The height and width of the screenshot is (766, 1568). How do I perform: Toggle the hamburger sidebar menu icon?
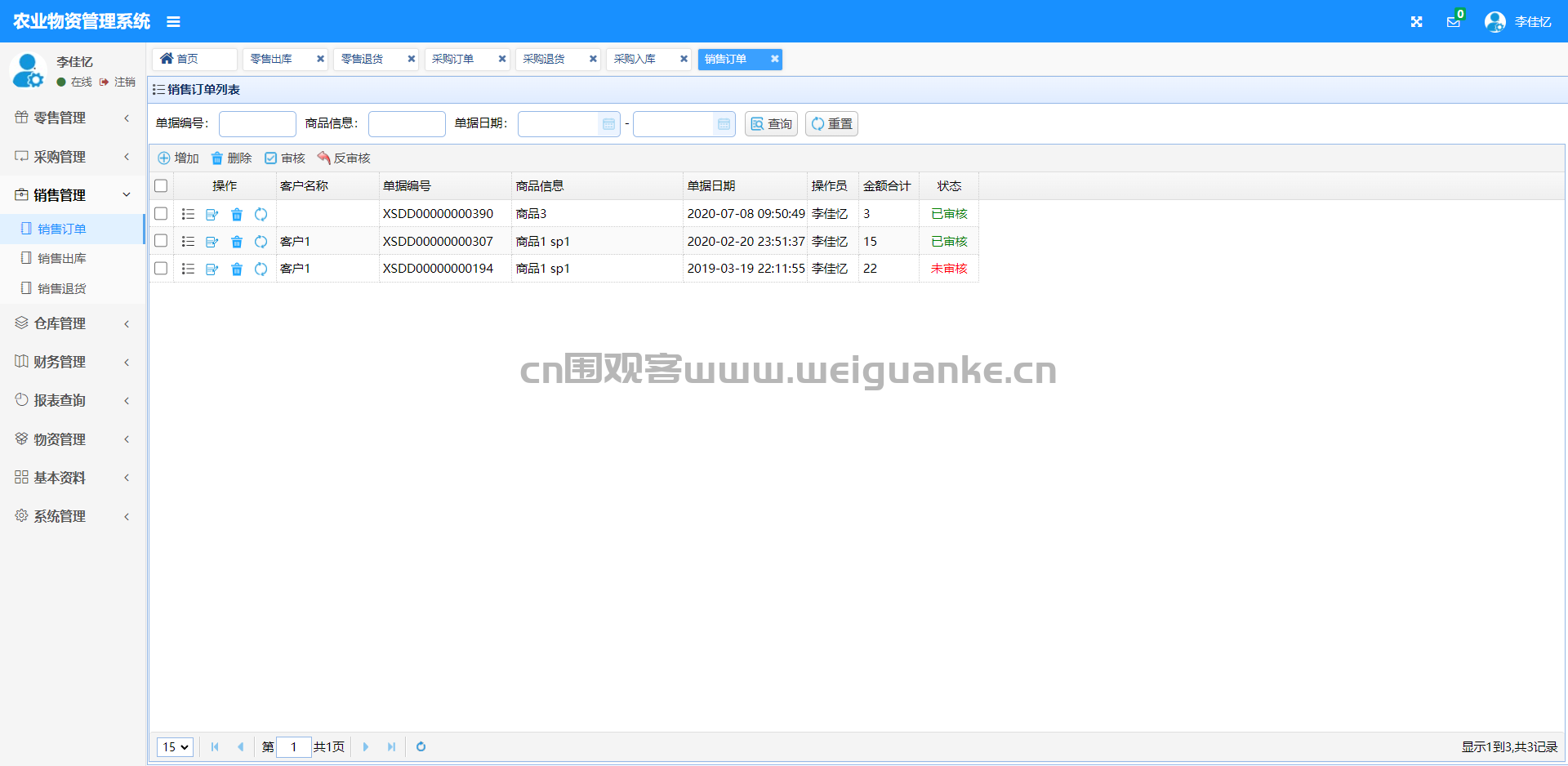173,22
